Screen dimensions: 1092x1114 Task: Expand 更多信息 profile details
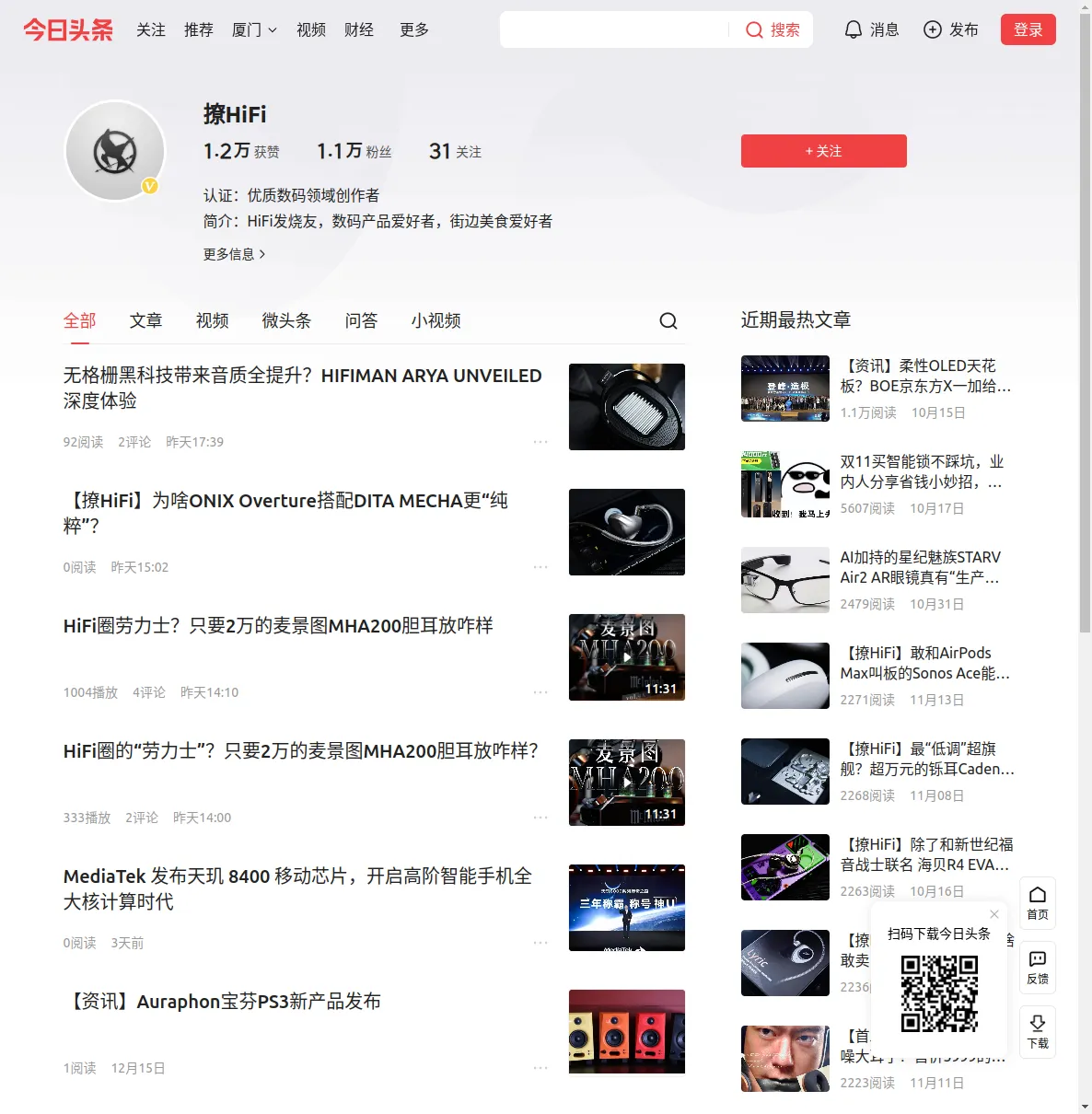tap(234, 254)
